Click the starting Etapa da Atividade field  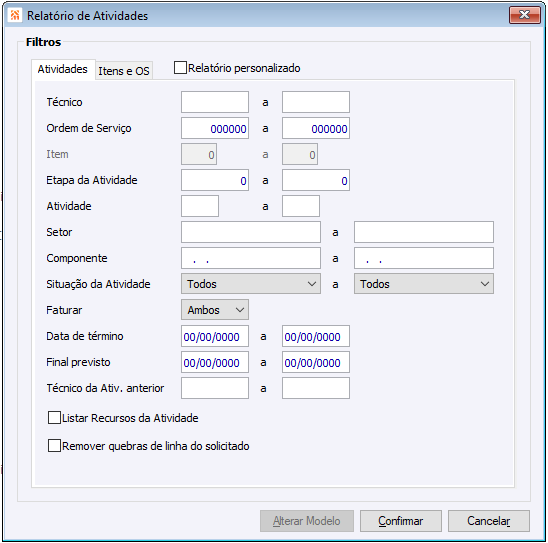point(215,180)
